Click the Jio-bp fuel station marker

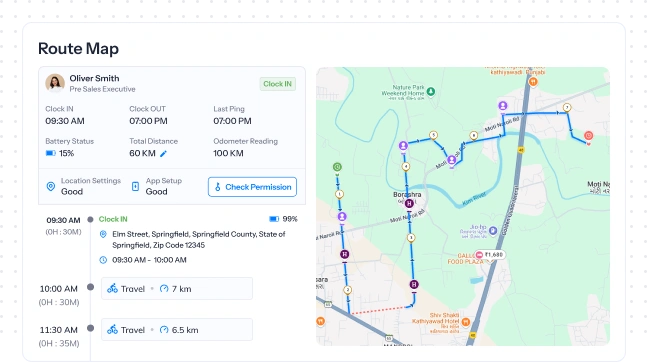(x=493, y=231)
